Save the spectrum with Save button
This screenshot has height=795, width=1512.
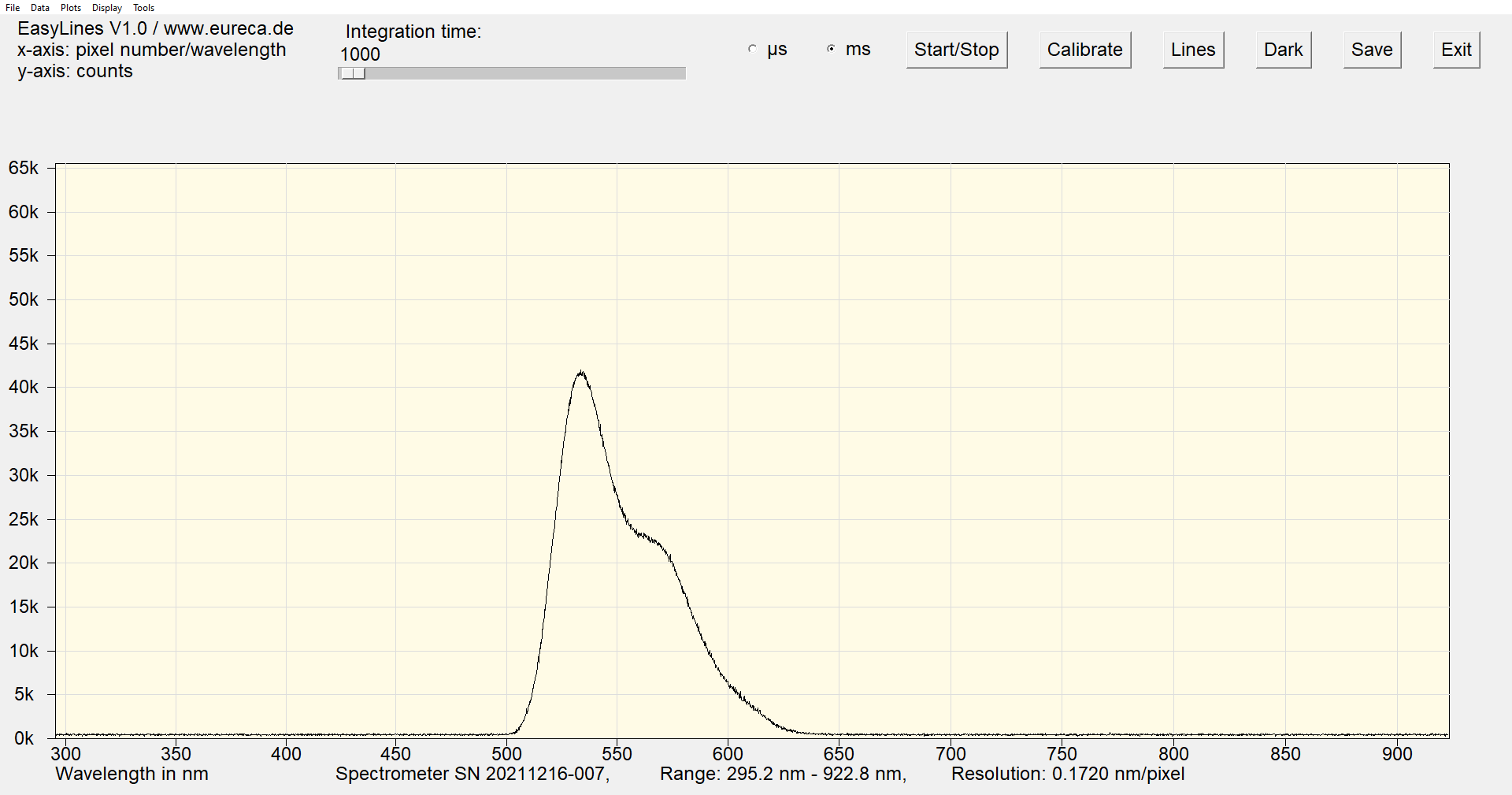(1372, 50)
